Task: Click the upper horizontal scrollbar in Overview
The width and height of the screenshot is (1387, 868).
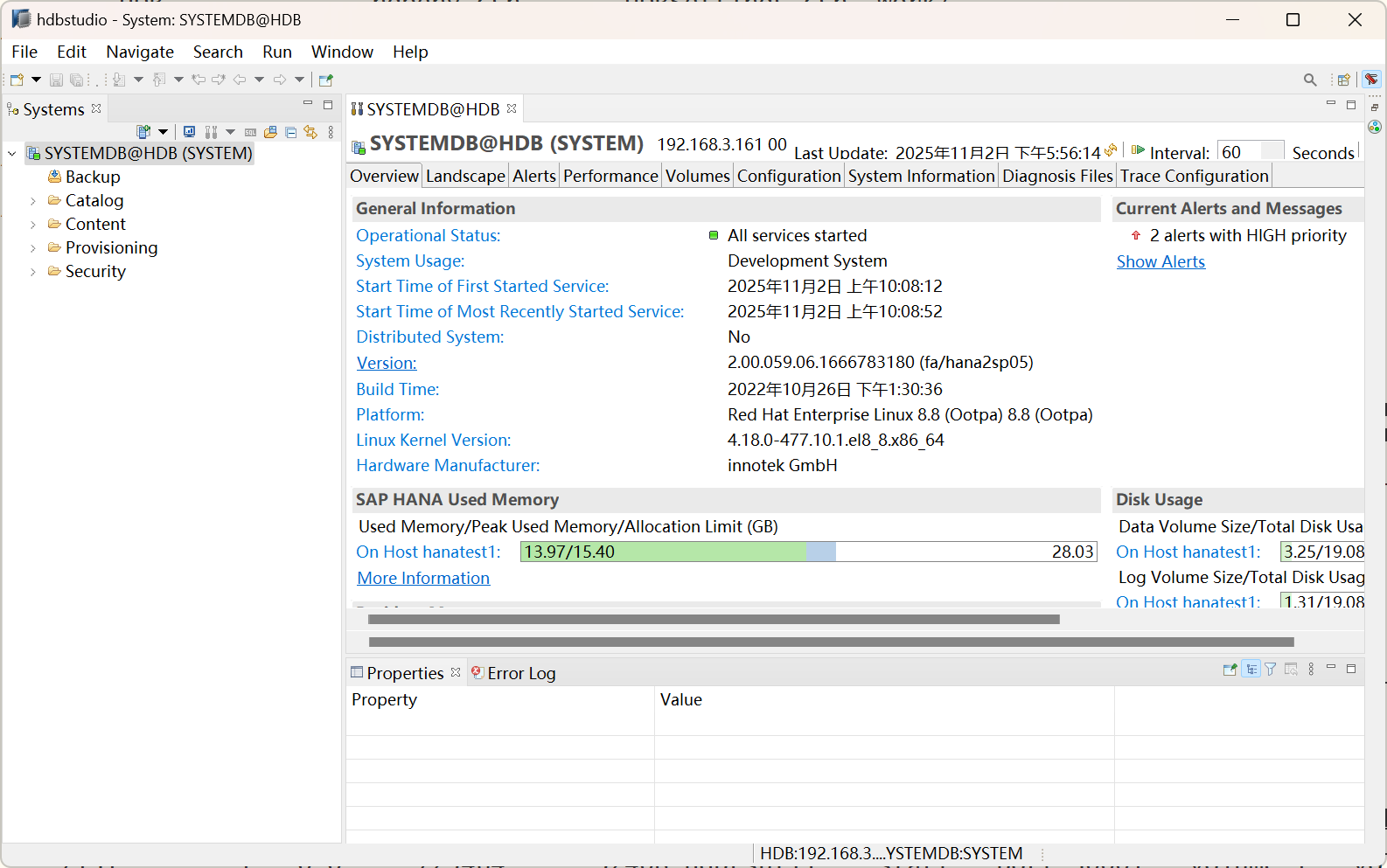Action: 714,620
